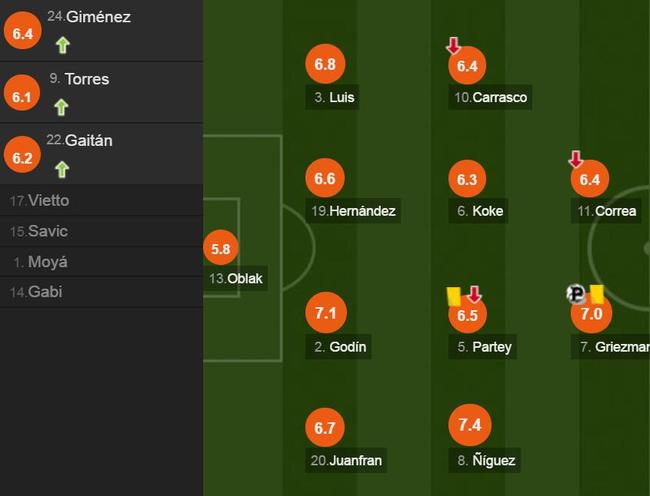
Task: Click Partey's red substituted-off arrow
Action: point(475,294)
